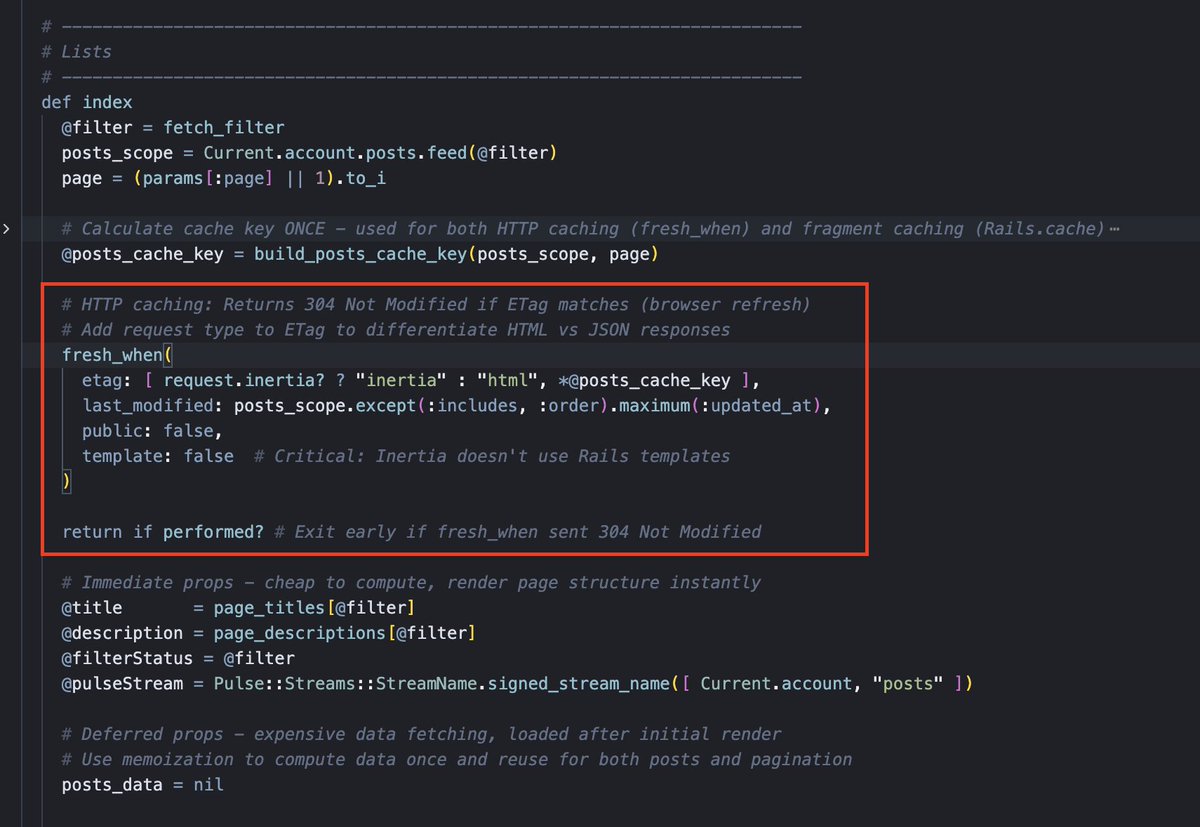Image resolution: width=1200 pixels, height=827 pixels.
Task: Click the "# Lists" comment line
Action: 77,52
